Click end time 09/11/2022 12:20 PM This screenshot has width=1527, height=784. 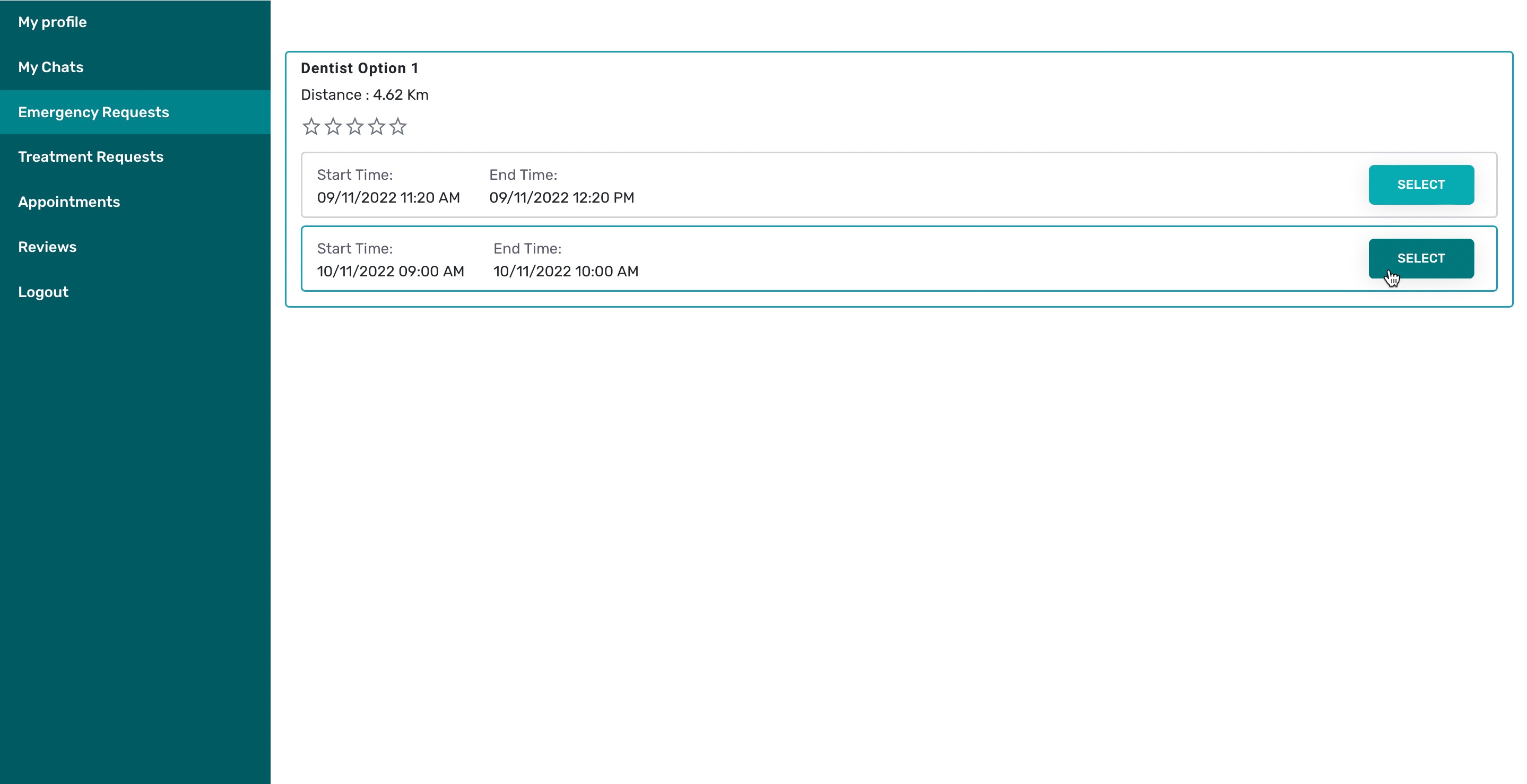(x=561, y=197)
